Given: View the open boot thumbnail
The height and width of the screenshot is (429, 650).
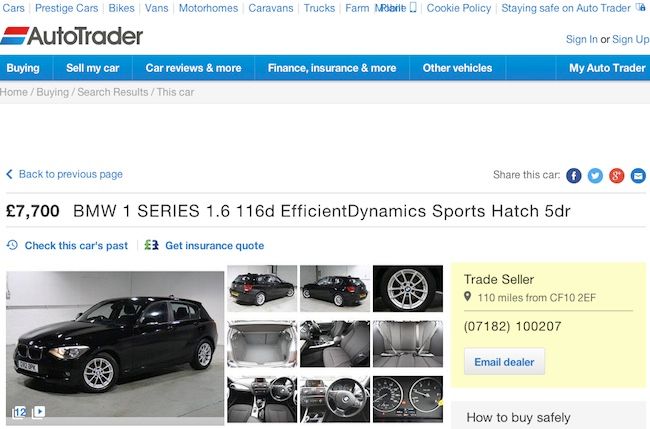Looking at the screenshot, I should pyautogui.click(x=262, y=344).
